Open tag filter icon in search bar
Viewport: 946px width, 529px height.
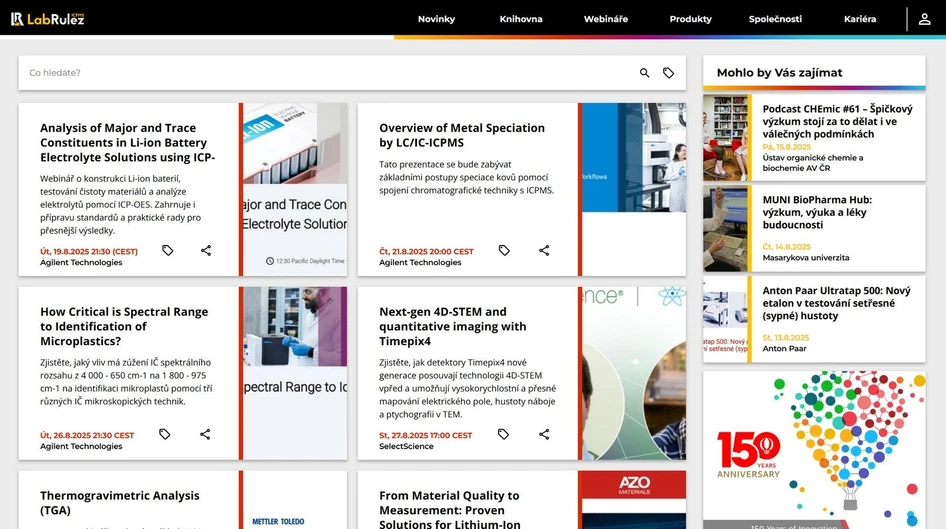click(669, 73)
